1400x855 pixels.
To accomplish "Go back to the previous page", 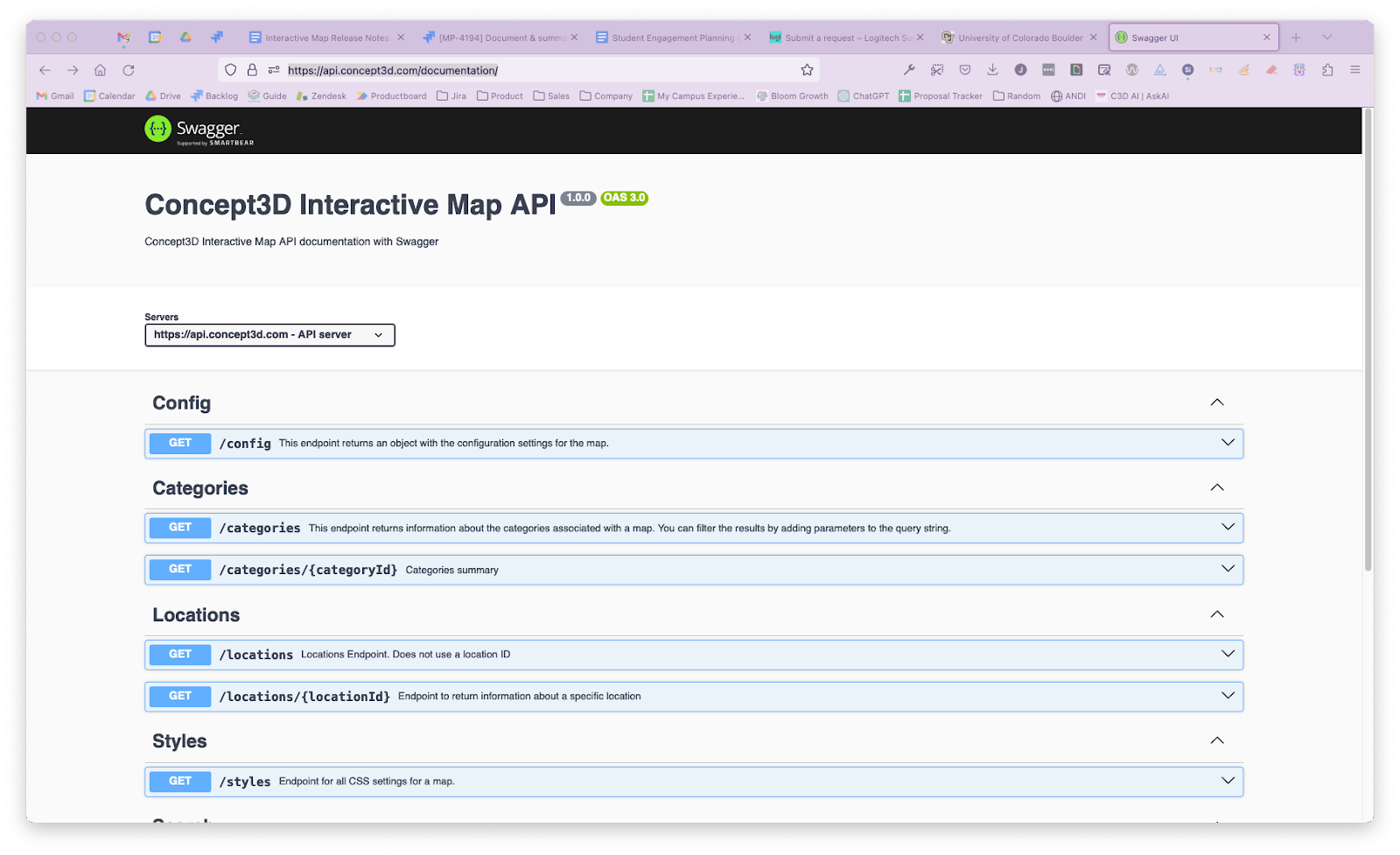I will point(45,70).
